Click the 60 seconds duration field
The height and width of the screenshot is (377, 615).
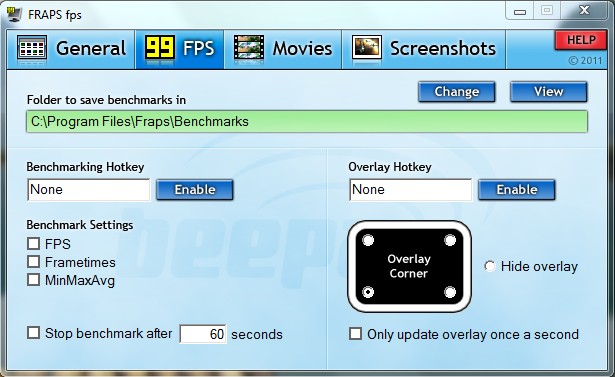(203, 334)
